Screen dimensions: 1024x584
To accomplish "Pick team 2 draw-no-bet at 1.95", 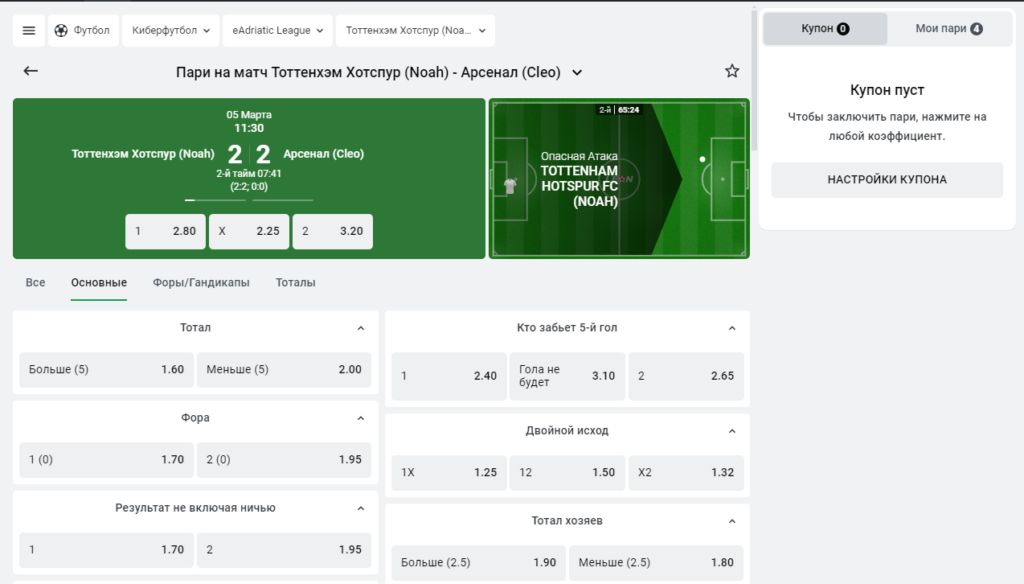I will pyautogui.click(x=284, y=550).
